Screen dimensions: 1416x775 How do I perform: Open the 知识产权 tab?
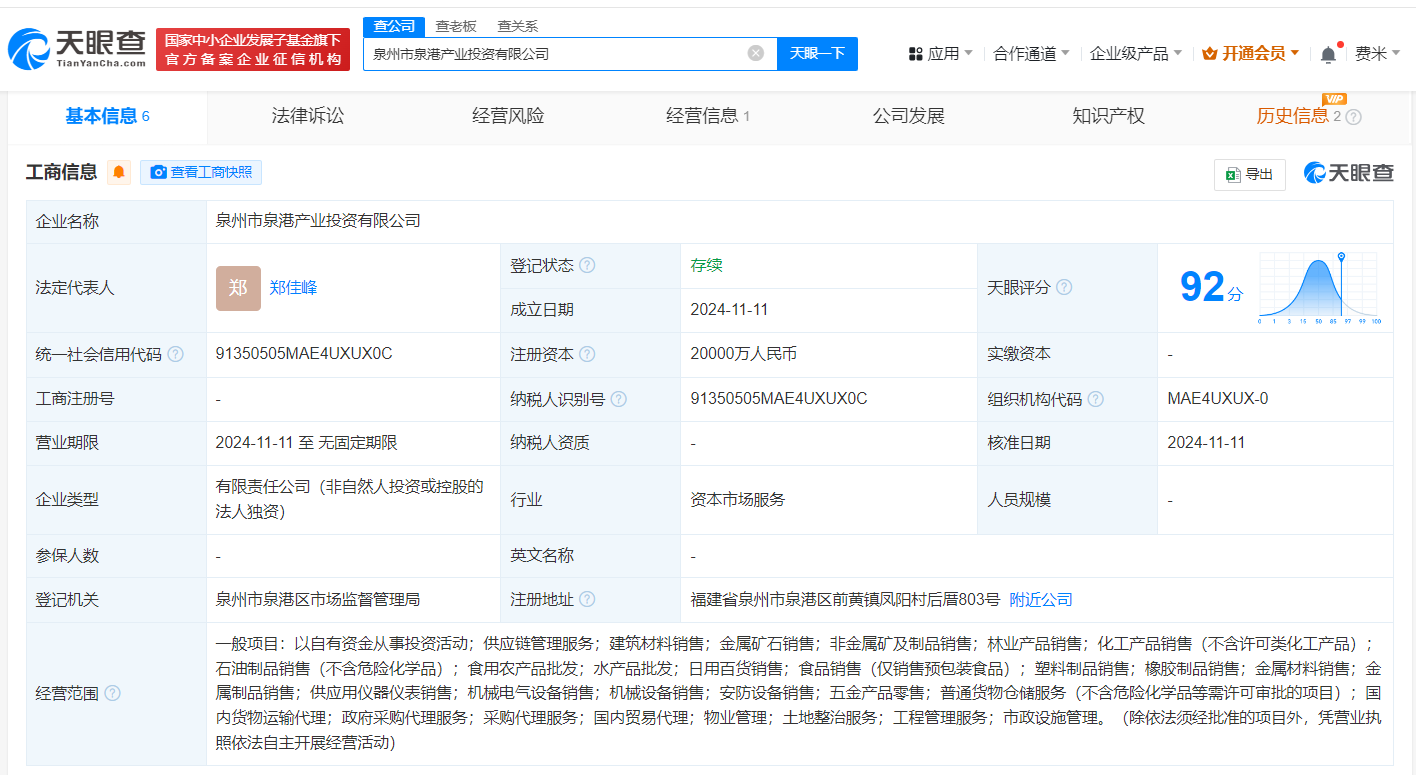tap(1108, 116)
